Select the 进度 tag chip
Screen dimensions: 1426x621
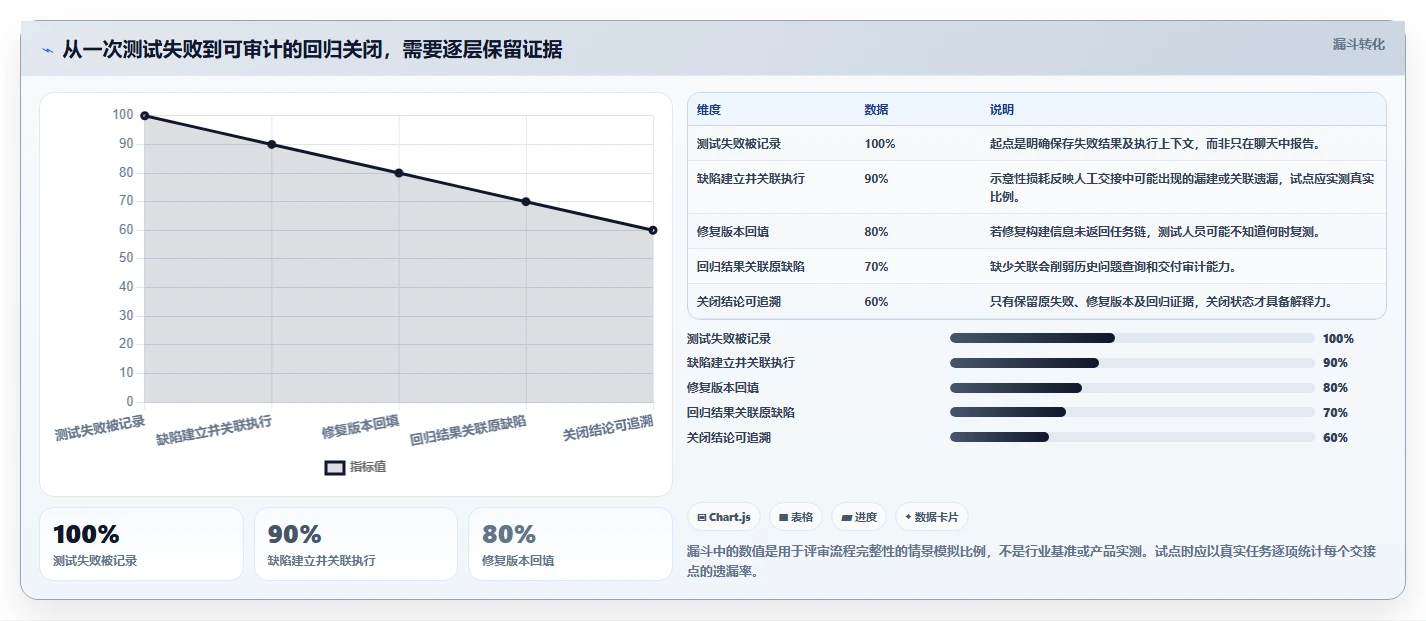coord(859,517)
